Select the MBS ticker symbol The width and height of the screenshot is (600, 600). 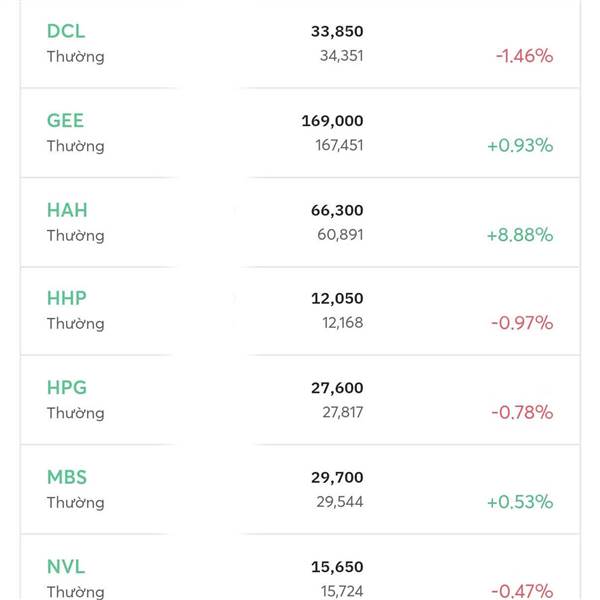coord(67,477)
